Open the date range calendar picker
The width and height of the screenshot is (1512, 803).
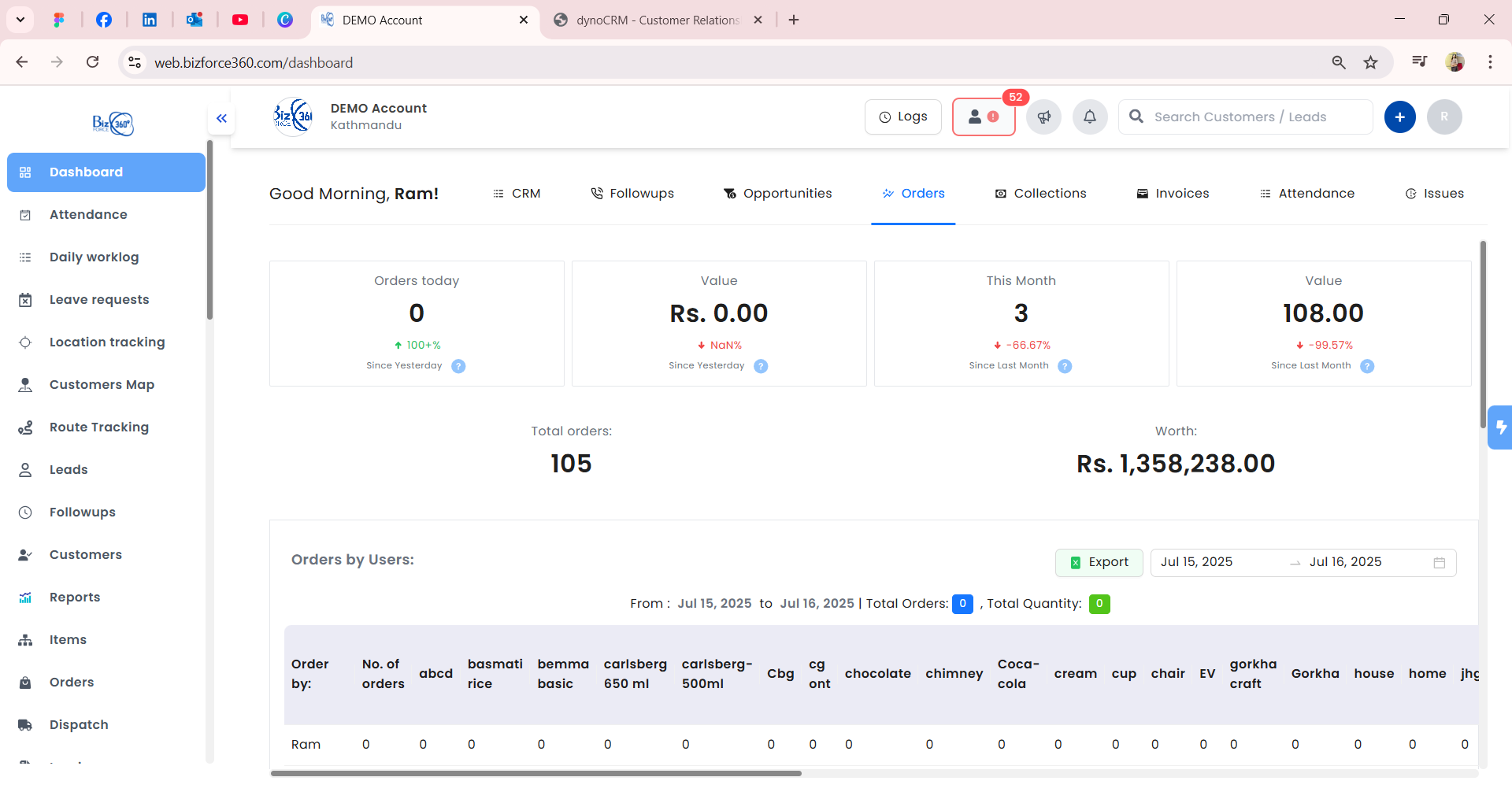pos(1440,562)
